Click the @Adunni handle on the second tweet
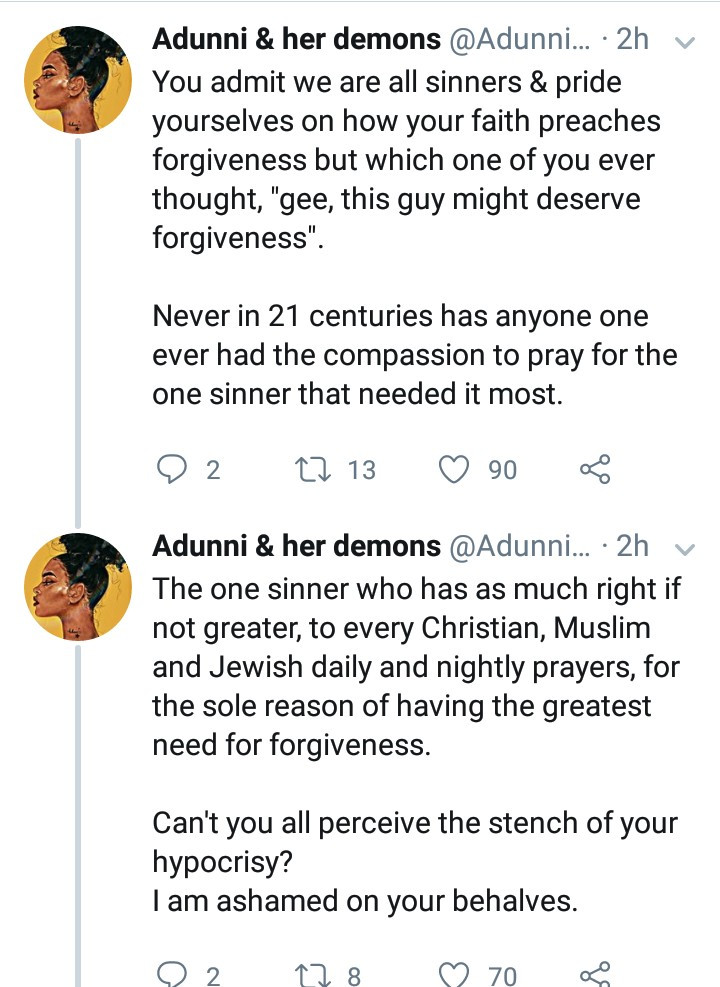 (520, 546)
